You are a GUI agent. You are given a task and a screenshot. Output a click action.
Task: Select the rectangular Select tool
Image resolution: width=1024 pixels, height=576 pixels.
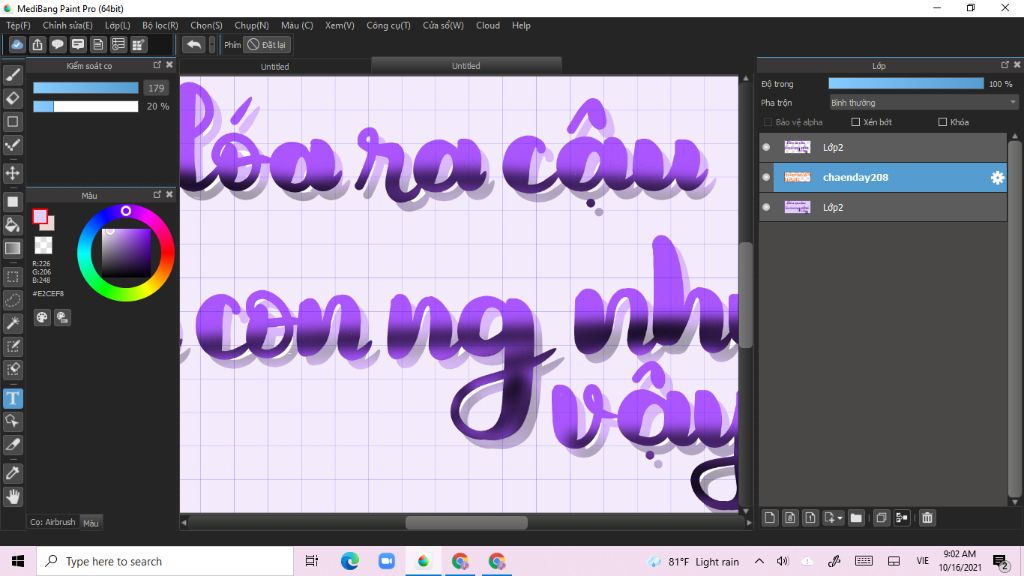click(12, 277)
